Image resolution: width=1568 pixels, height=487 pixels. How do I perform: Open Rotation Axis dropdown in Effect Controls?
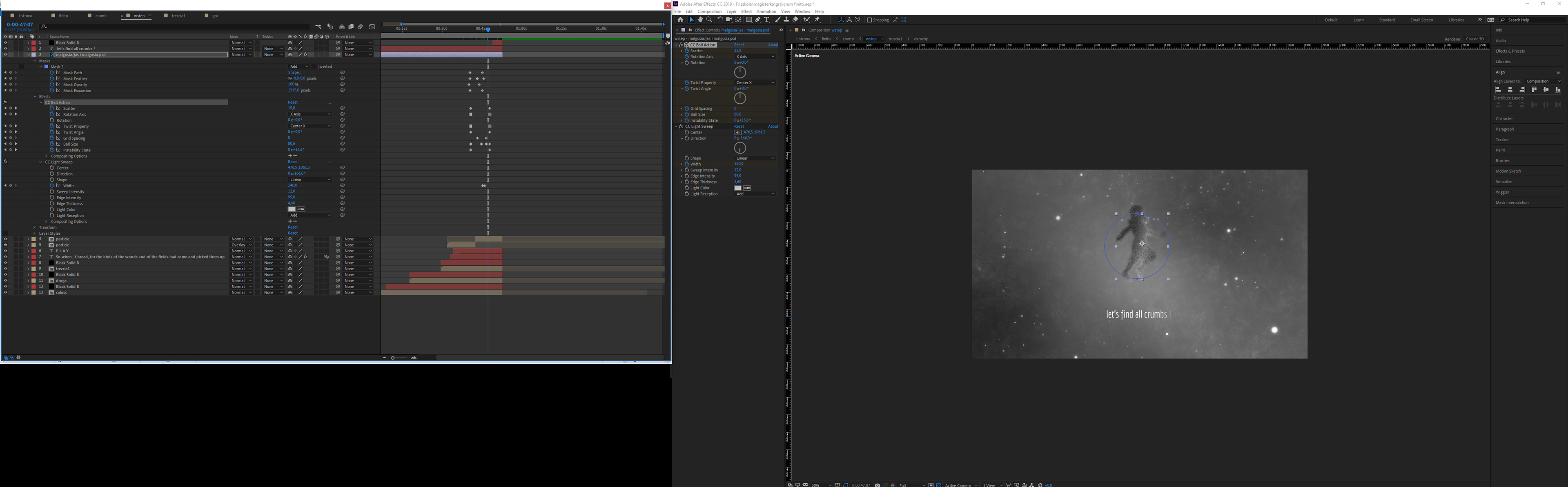pyautogui.click(x=755, y=57)
